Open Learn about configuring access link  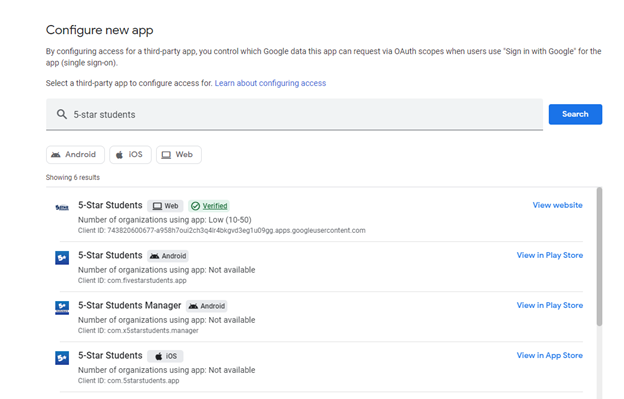click(270, 83)
